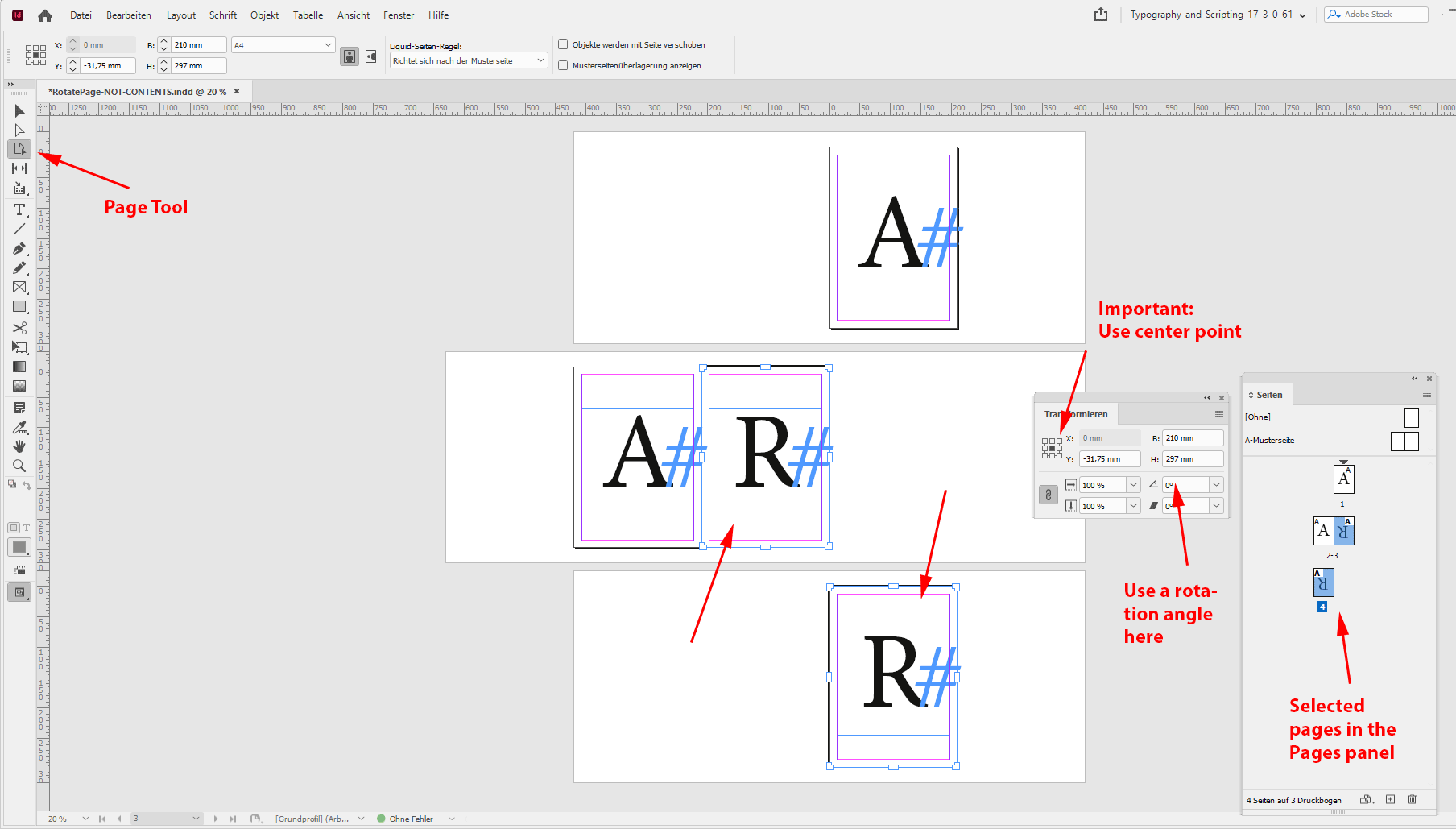Open the page size dropdown showing A4
This screenshot has width=1456, height=829.
327,44
